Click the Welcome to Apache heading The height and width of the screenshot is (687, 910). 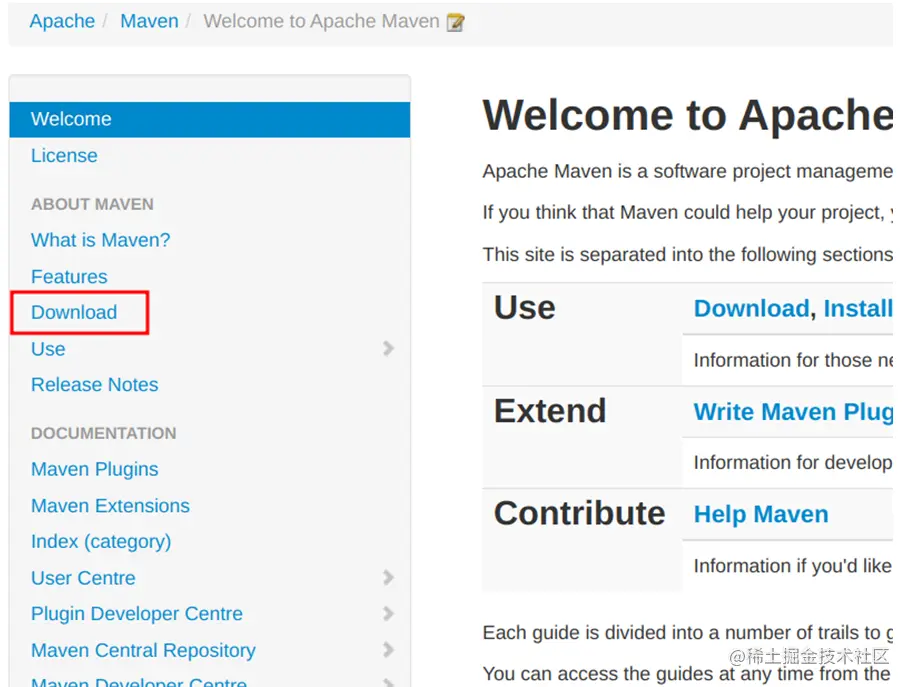688,115
